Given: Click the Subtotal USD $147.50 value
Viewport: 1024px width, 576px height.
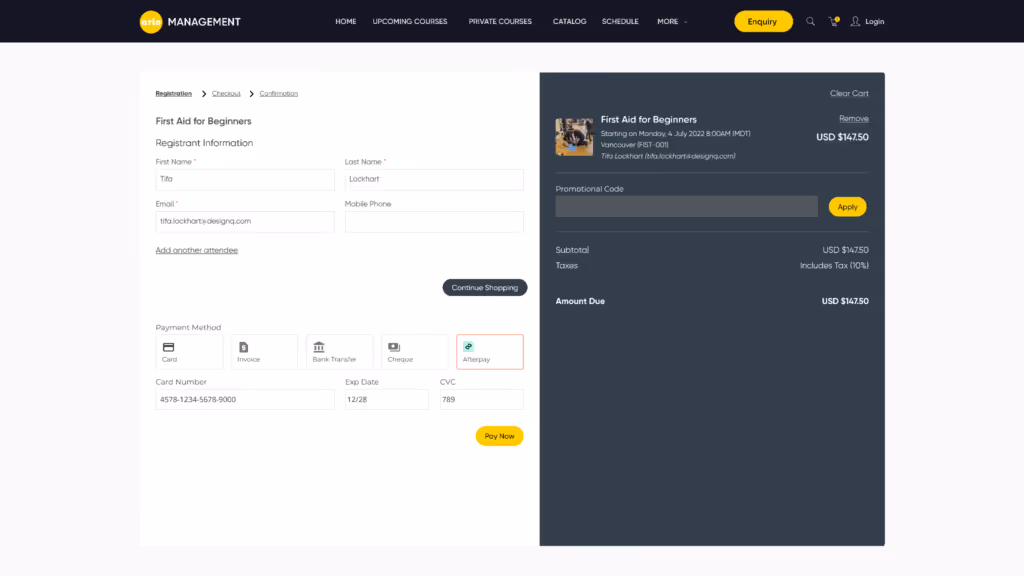Looking at the screenshot, I should coord(845,250).
